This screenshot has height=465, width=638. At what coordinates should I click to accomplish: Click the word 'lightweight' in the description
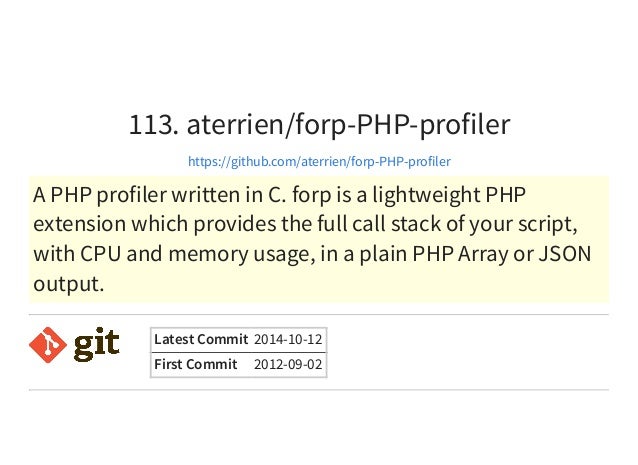[x=426, y=195]
